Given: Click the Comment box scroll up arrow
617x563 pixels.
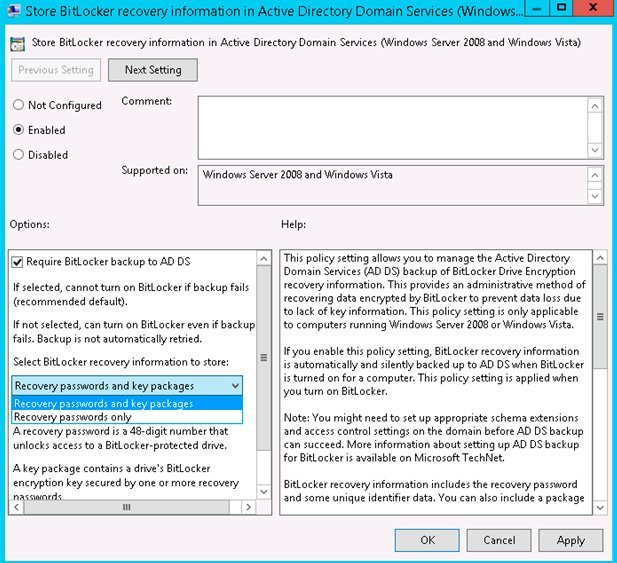Looking at the screenshot, I should (595, 106).
